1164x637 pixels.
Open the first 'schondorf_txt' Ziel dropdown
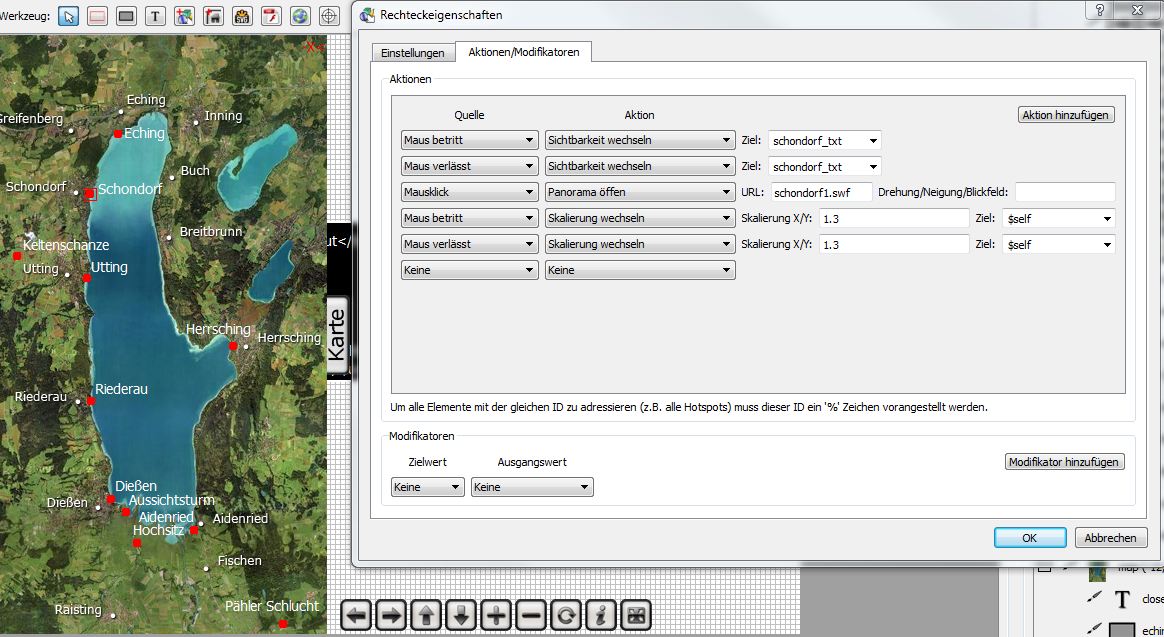pos(825,141)
